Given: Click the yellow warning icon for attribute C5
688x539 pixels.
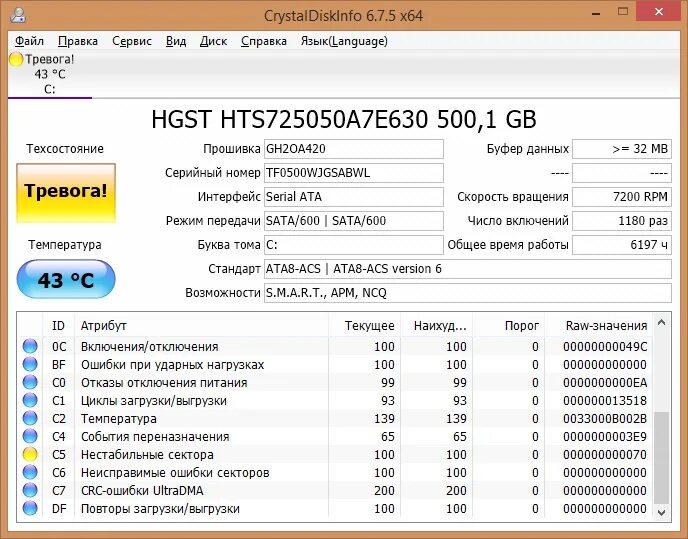Looking at the screenshot, I should pos(30,454).
